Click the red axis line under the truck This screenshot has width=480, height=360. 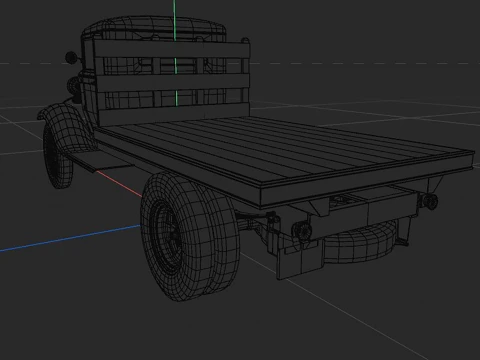point(119,183)
